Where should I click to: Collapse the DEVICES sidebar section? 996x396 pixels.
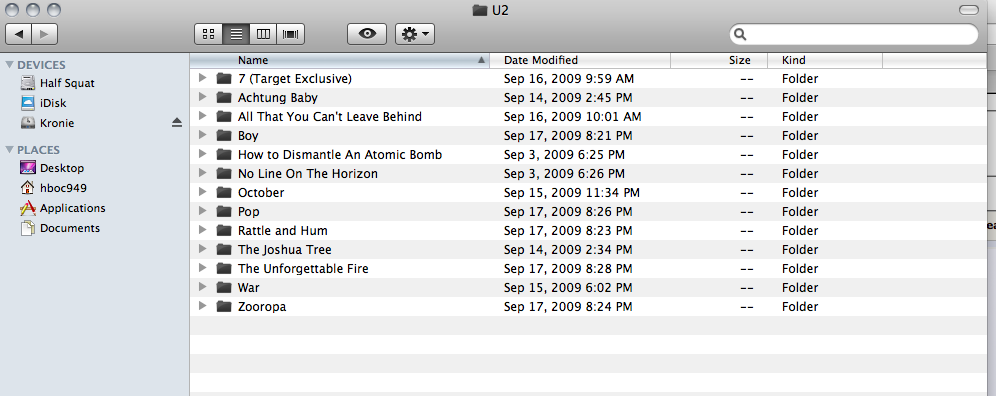[x=10, y=65]
